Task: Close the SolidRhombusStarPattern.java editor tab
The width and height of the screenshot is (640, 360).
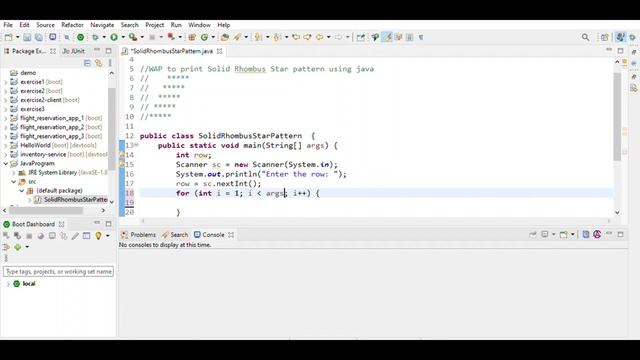Action: pos(220,51)
